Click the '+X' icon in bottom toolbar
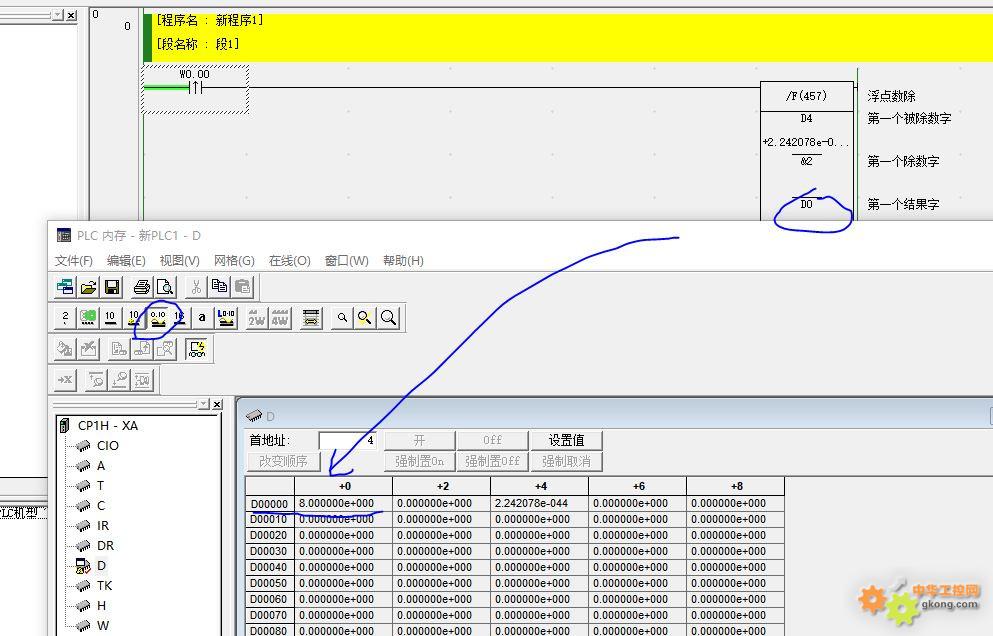The image size is (993, 636). click(x=65, y=380)
